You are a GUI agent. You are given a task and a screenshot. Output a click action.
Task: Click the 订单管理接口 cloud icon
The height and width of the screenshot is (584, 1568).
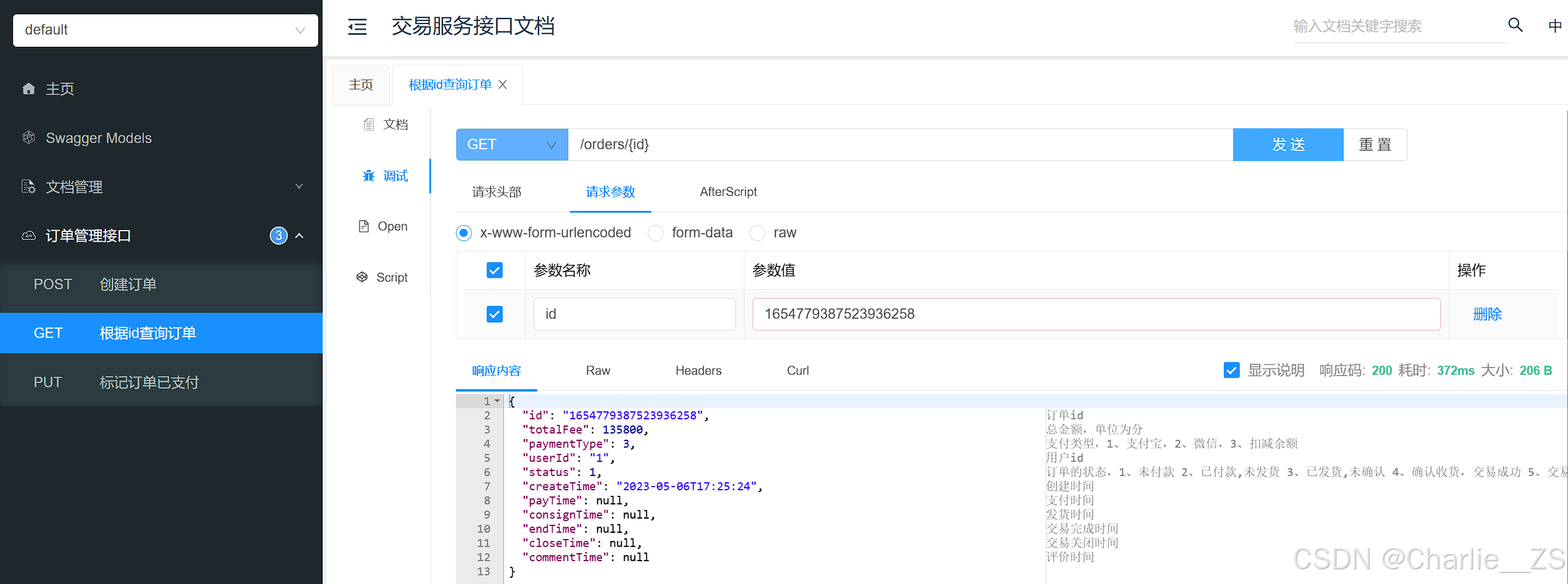pyautogui.click(x=28, y=236)
